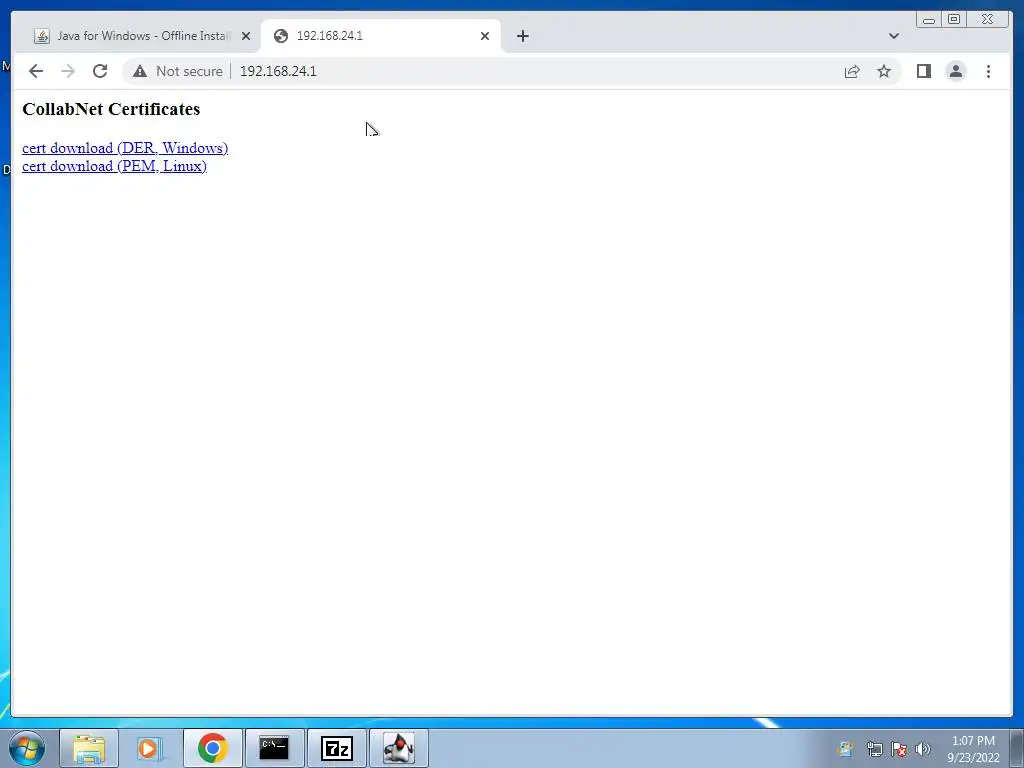Click the network tray icon
Screen dimensions: 1024x768
[x=874, y=749]
